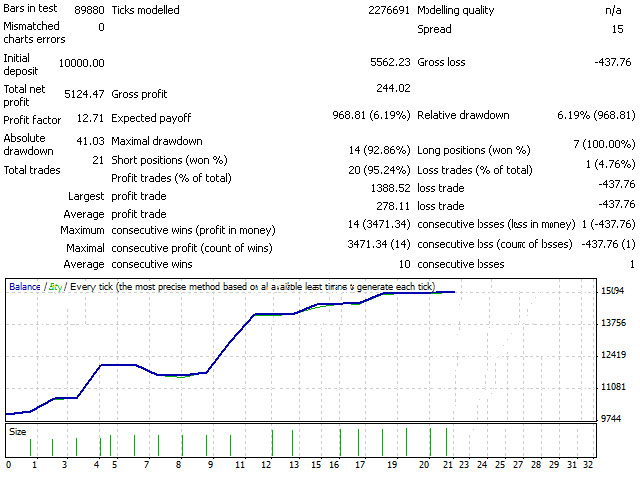Select the 9744 value on the balance axis
Screen dimensions: 640x480
pyautogui.click(x=613, y=418)
